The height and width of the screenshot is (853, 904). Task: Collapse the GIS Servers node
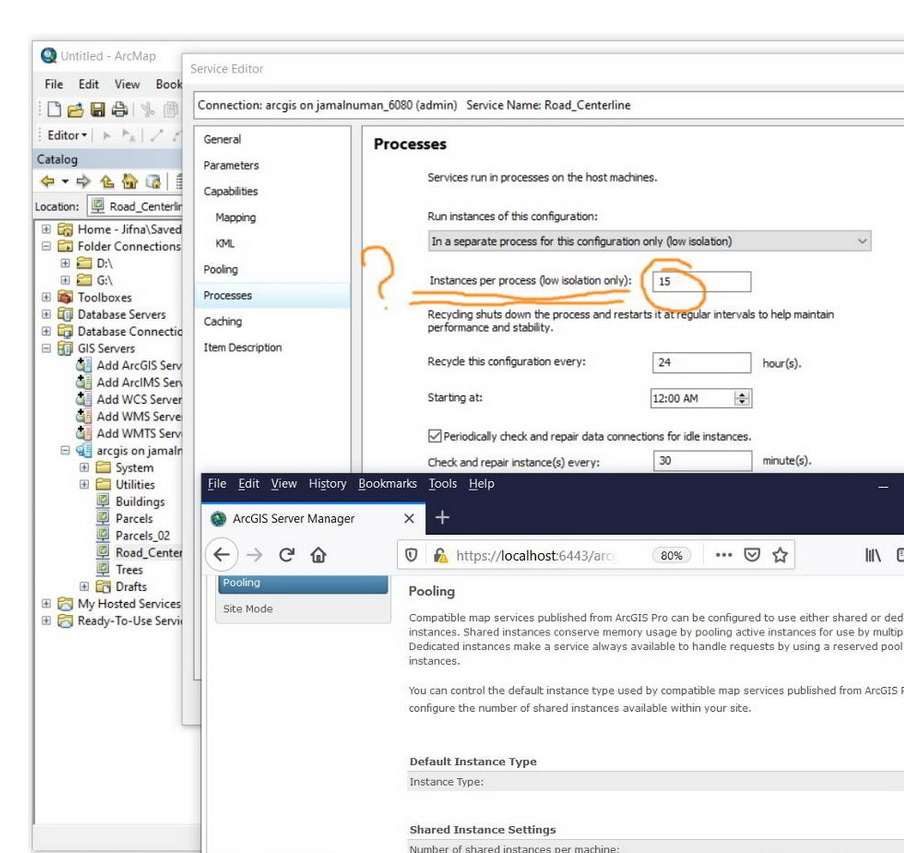(x=46, y=348)
